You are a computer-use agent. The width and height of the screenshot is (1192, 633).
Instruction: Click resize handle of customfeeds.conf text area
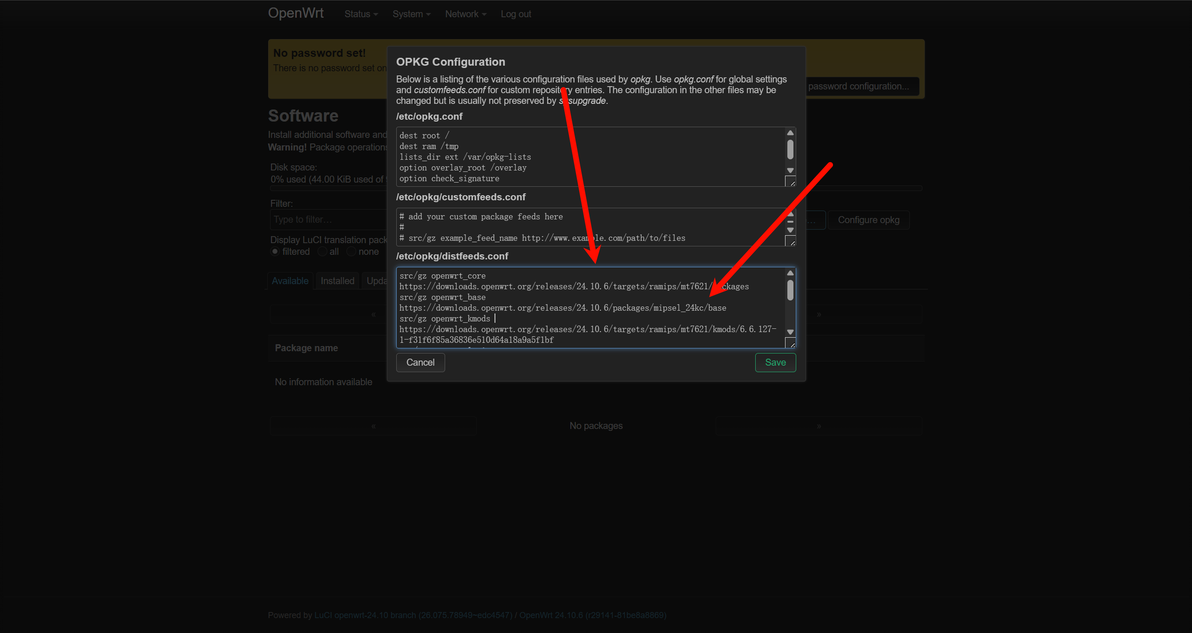pyautogui.click(x=791, y=241)
